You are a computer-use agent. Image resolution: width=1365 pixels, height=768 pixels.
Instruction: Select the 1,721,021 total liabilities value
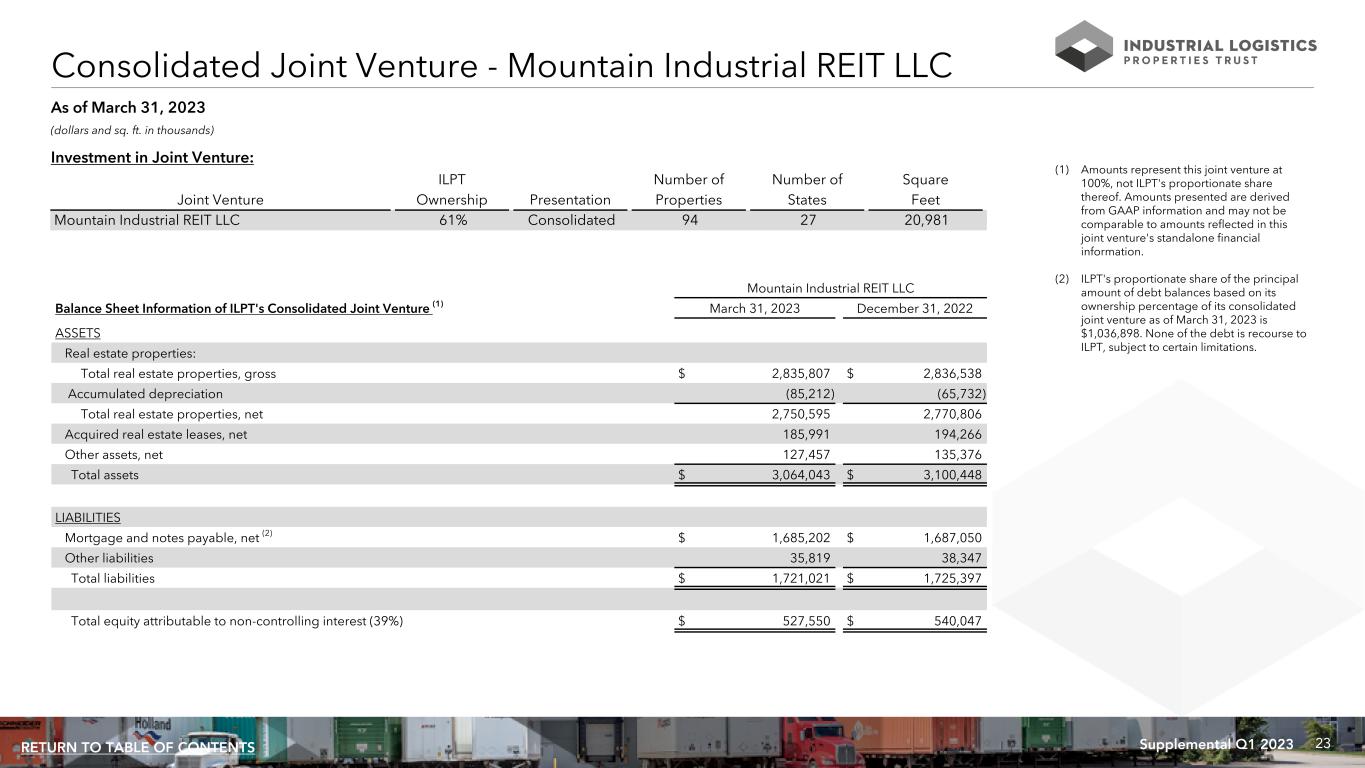pyautogui.click(x=801, y=578)
